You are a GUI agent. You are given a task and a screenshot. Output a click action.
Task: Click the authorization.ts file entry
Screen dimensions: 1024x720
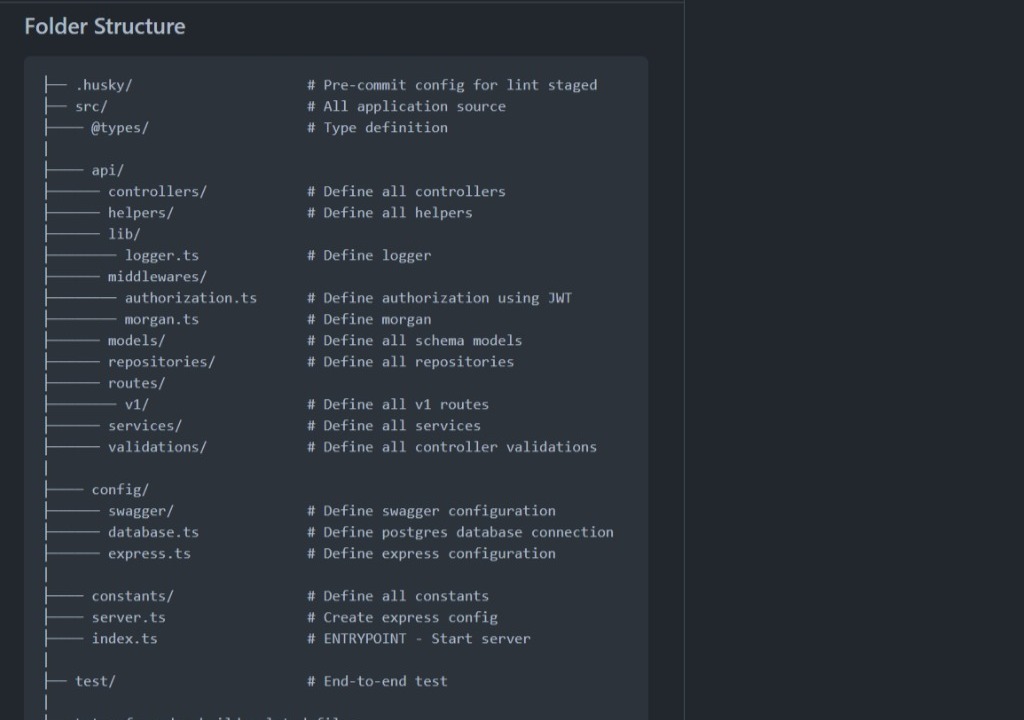190,298
